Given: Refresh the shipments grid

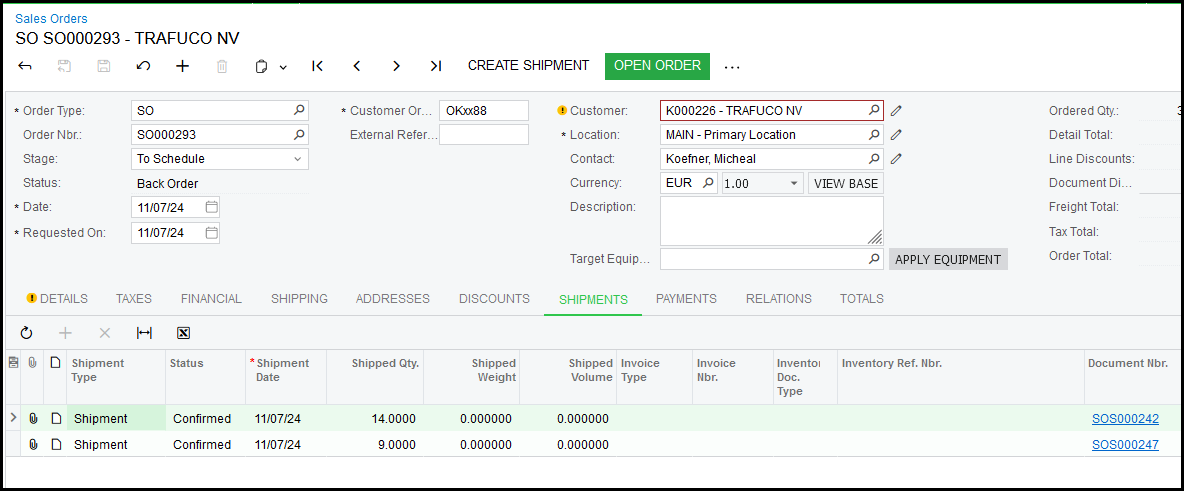Looking at the screenshot, I should point(26,333).
